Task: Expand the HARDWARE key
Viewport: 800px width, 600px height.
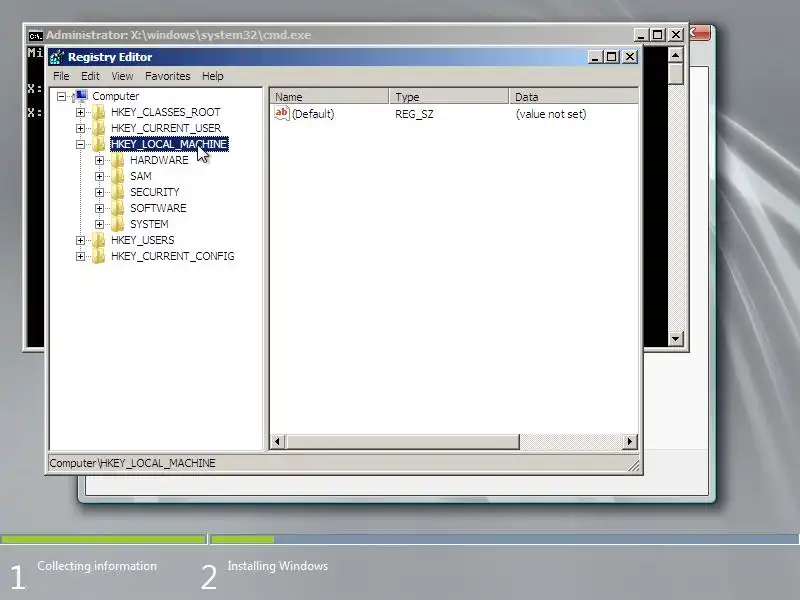Action: [99, 160]
